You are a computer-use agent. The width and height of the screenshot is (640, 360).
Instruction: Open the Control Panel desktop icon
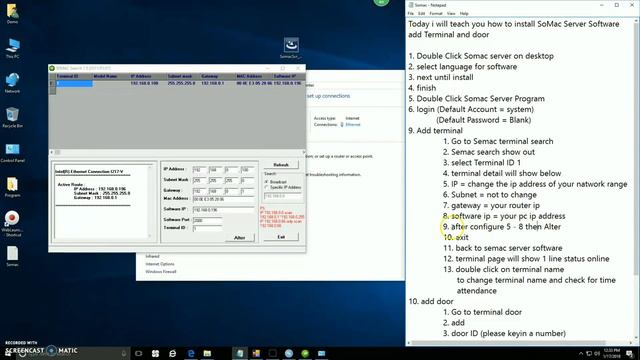pyautogui.click(x=12, y=152)
